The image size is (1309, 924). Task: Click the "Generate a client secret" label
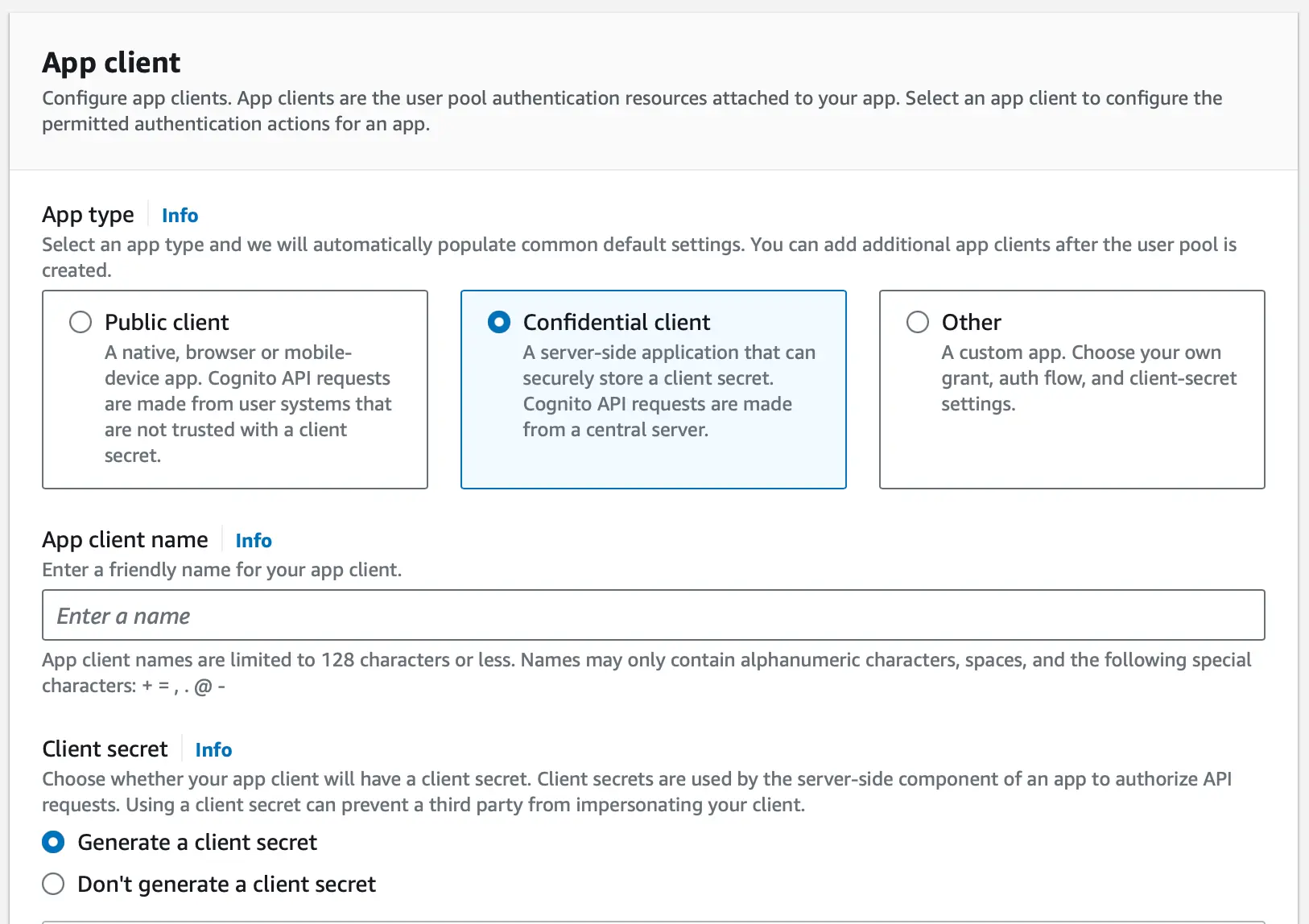(196, 842)
